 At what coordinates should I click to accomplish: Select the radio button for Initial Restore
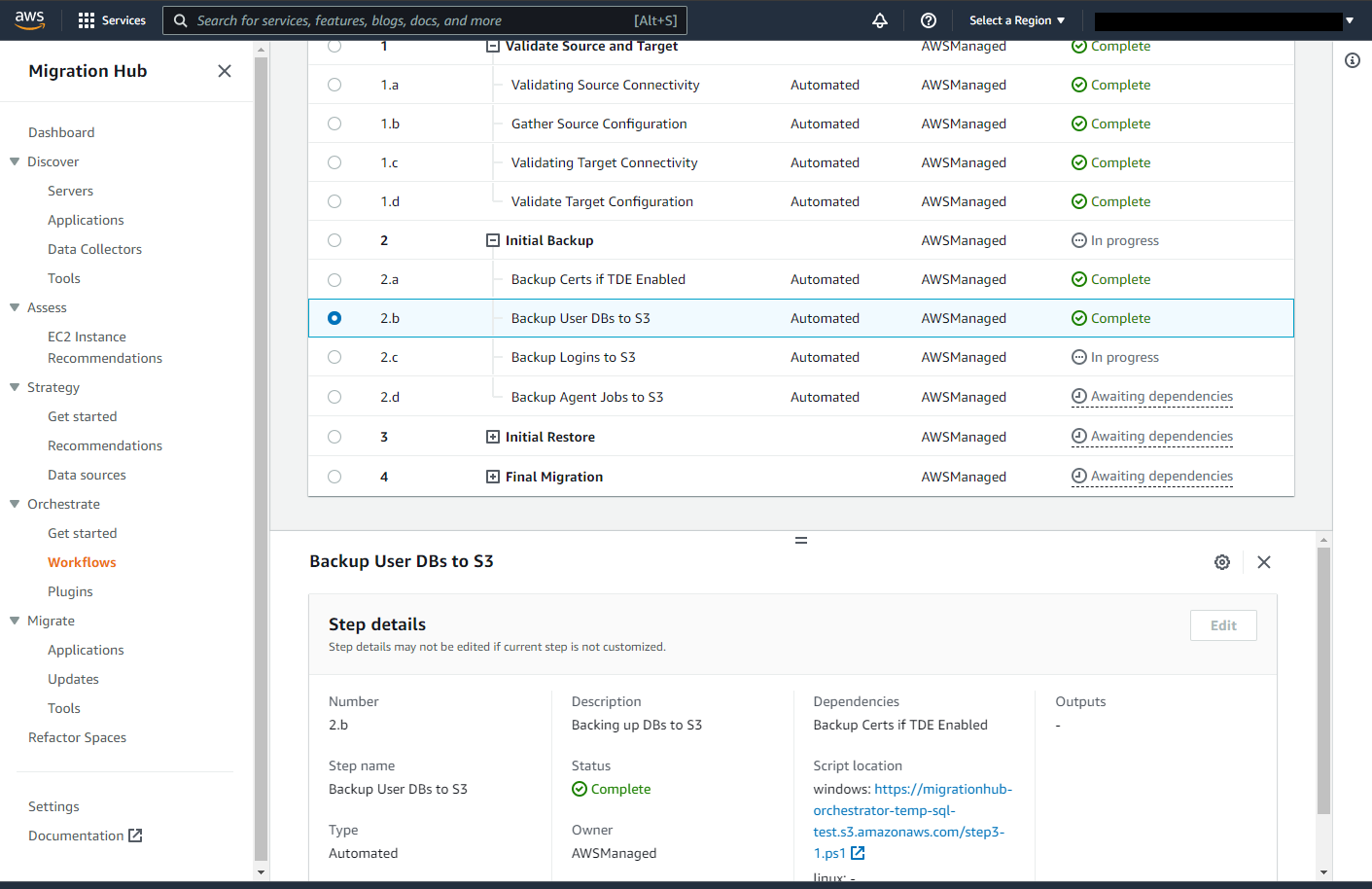[x=334, y=437]
